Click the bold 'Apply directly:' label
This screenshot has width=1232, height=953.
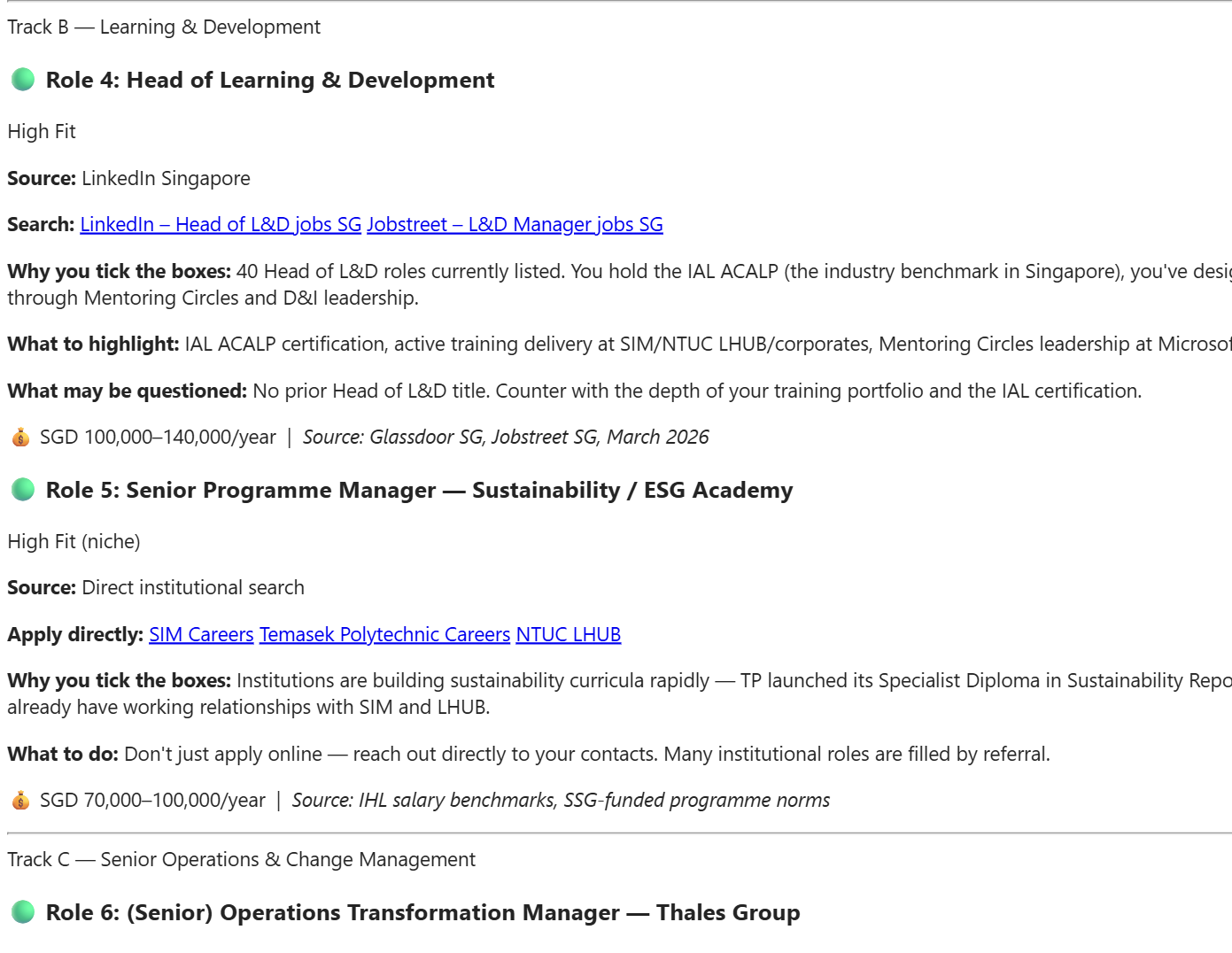pyautogui.click(x=75, y=634)
